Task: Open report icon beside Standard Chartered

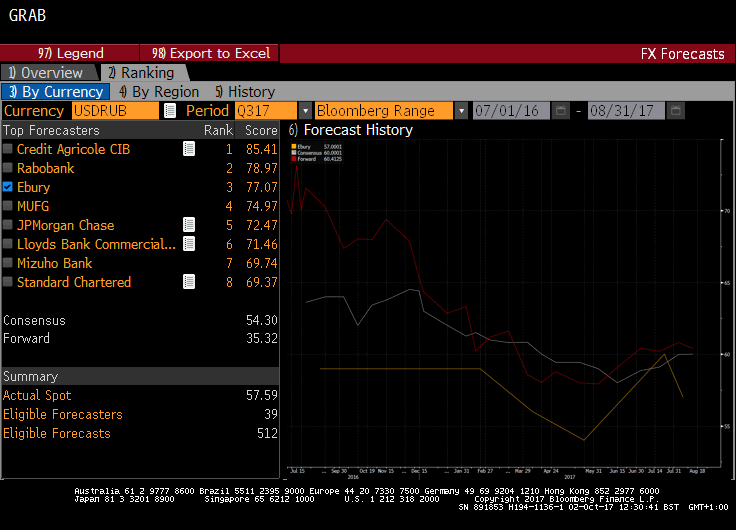Action: click(189, 282)
